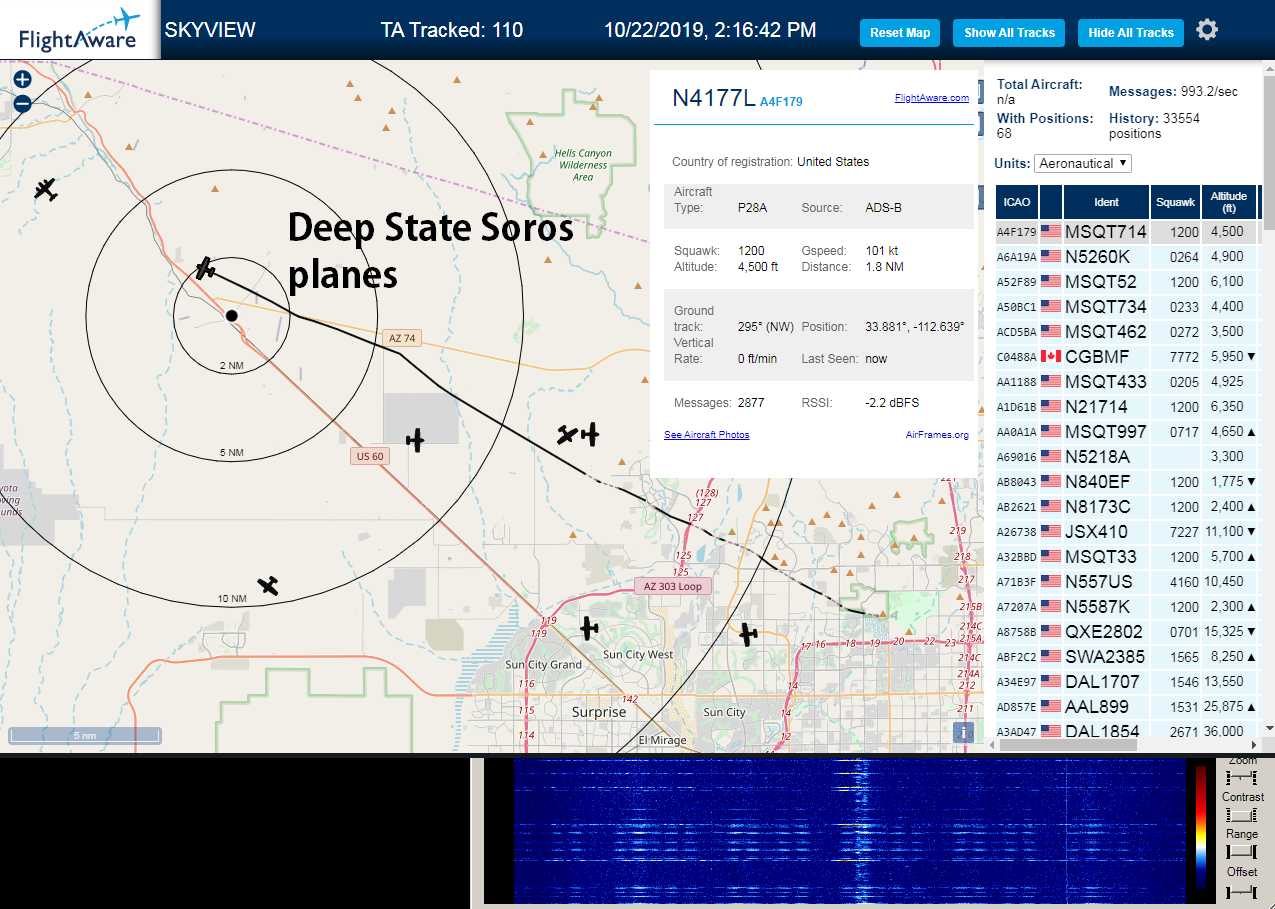This screenshot has height=909, width=1275.
Task: Click the Reset Map button
Action: click(x=900, y=33)
